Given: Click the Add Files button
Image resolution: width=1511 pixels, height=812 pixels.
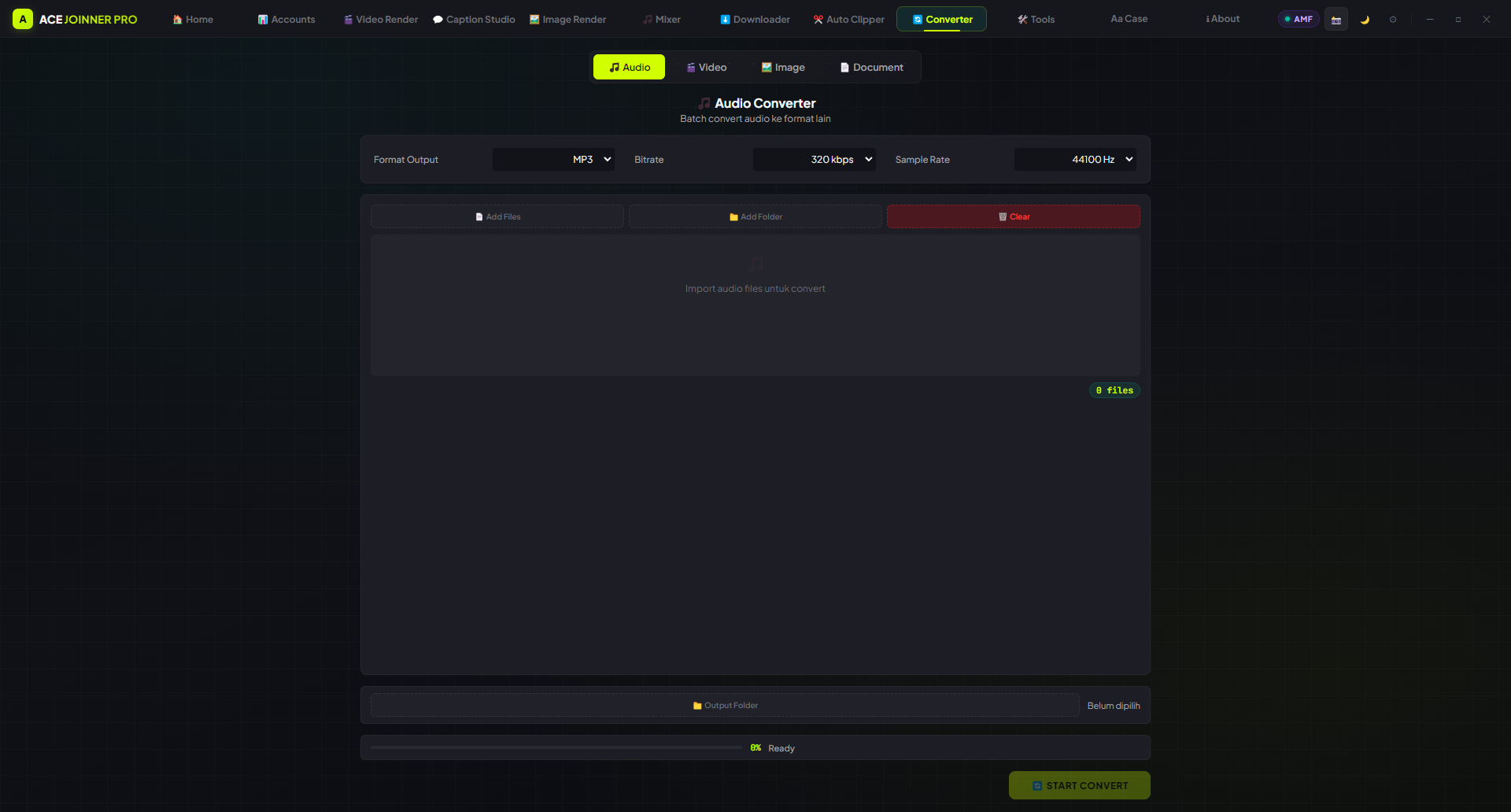Looking at the screenshot, I should point(497,216).
